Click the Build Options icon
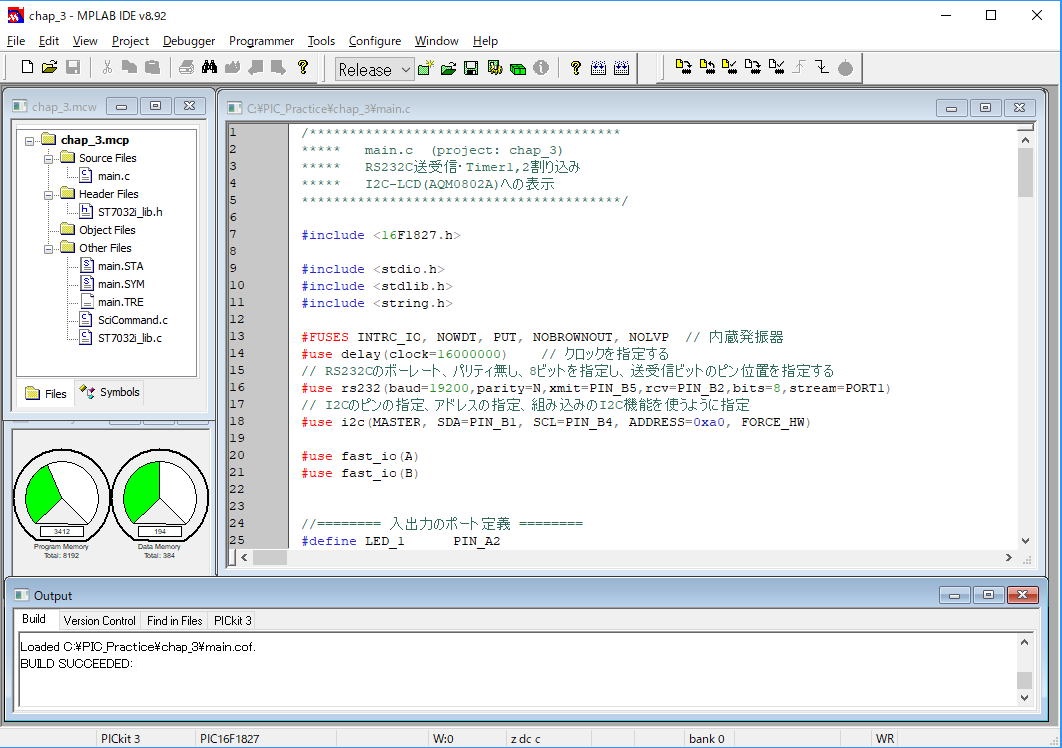 coord(494,68)
